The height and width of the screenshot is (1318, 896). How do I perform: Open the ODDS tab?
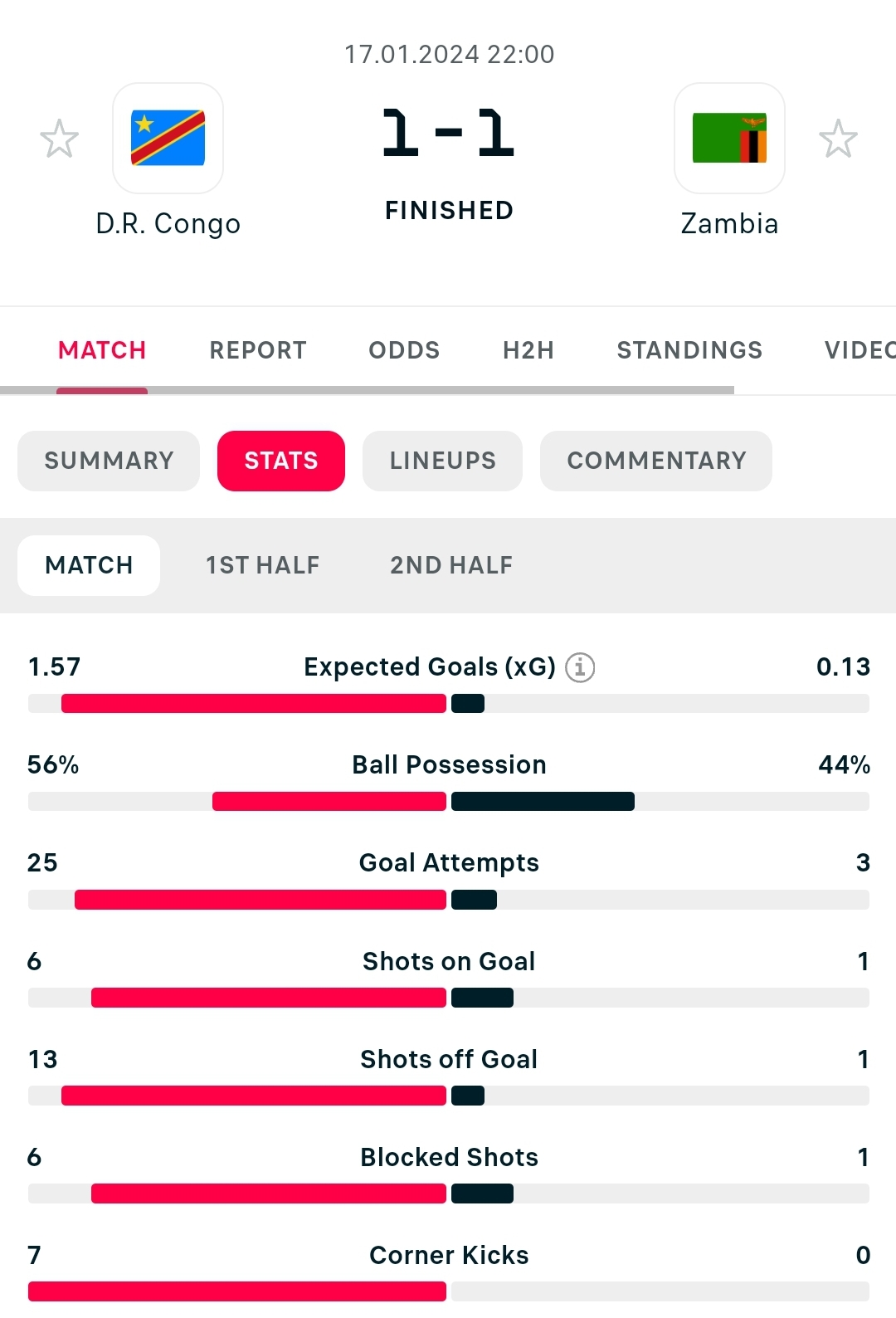coord(404,350)
